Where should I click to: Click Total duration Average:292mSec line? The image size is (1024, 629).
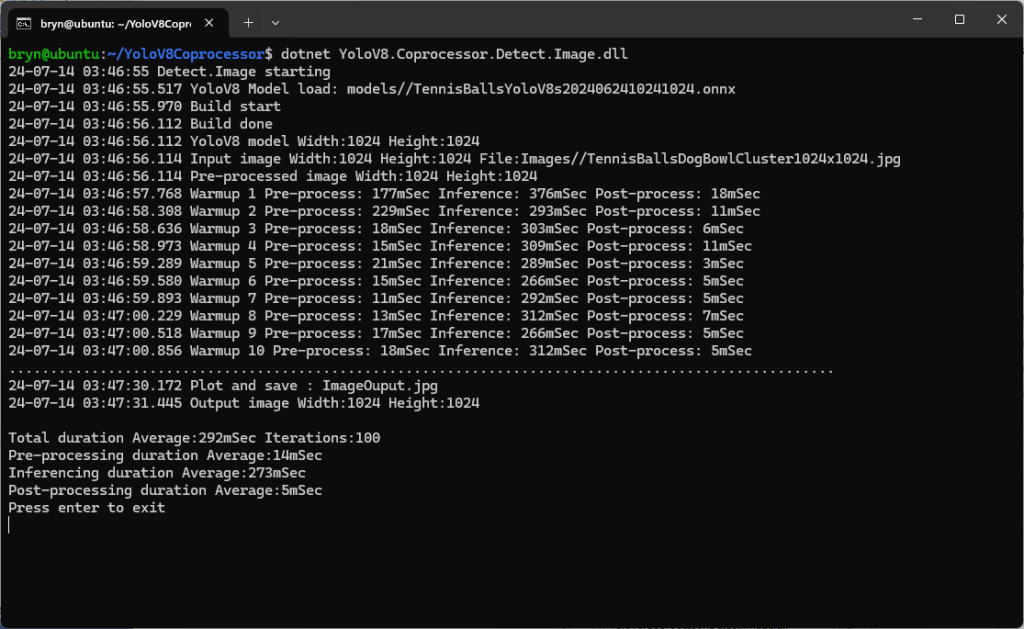click(194, 438)
